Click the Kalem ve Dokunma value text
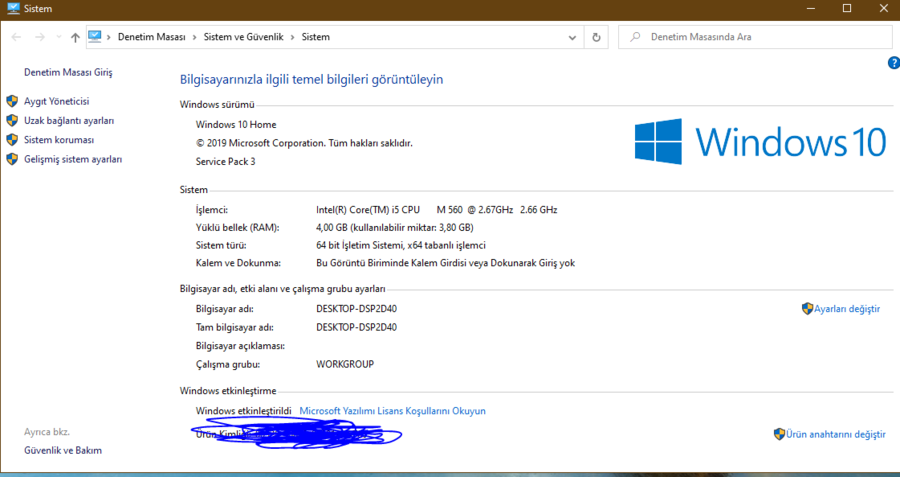This screenshot has height=477, width=900. click(445, 263)
